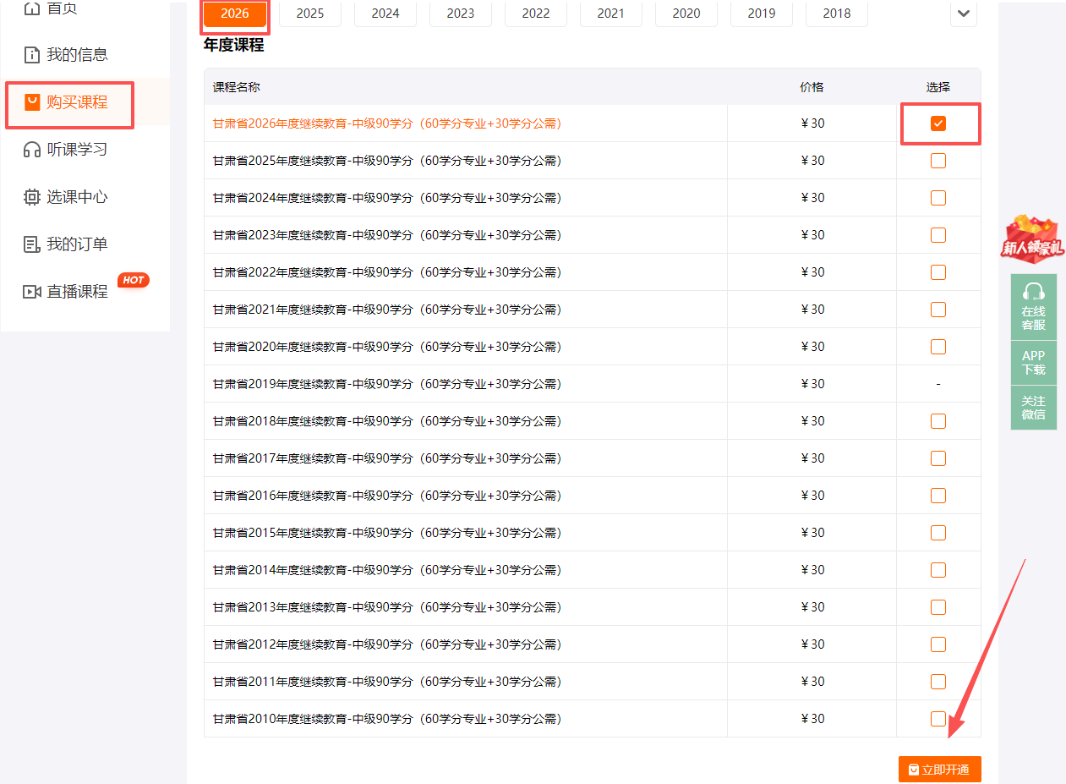This screenshot has height=784, width=1066.
Task: Click the 新人领豪礼 promotional badge
Action: pos(1032,240)
